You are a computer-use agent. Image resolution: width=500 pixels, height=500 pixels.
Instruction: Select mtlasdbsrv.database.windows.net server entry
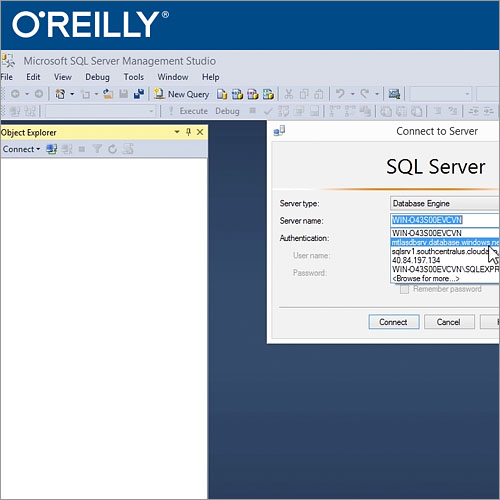(445, 242)
